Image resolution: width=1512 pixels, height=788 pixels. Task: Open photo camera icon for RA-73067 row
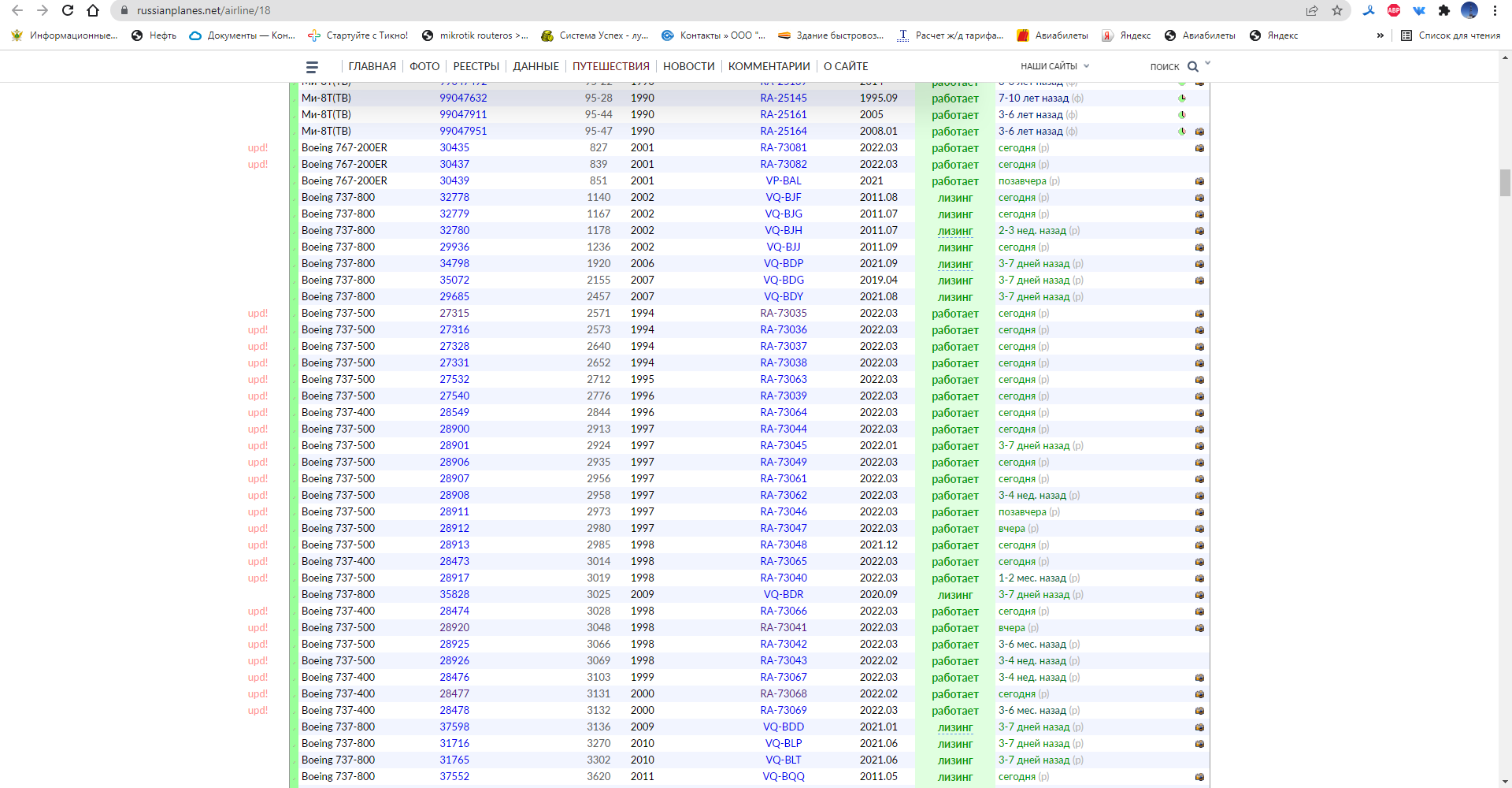point(1199,678)
